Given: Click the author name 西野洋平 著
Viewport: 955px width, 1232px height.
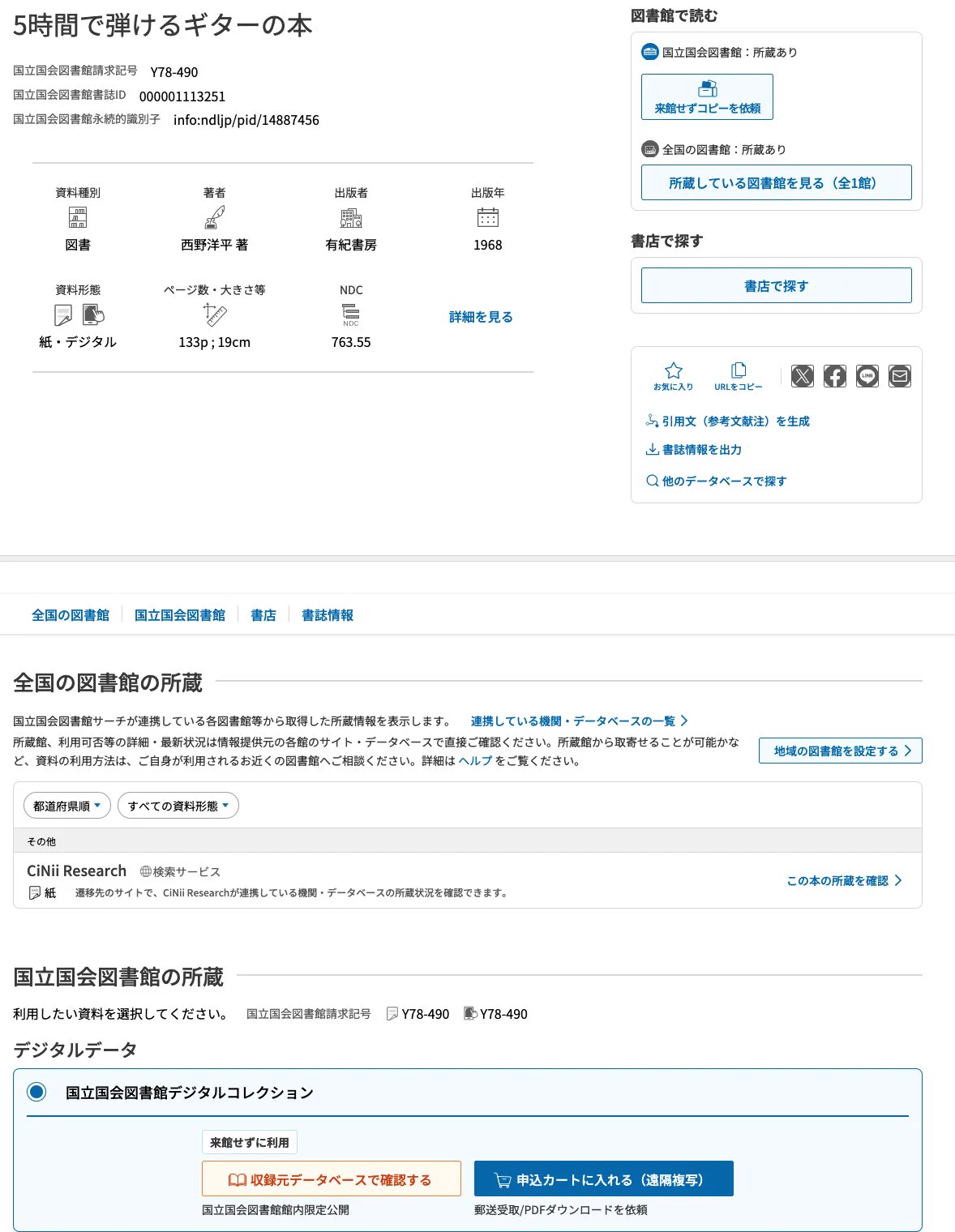Looking at the screenshot, I should point(215,245).
